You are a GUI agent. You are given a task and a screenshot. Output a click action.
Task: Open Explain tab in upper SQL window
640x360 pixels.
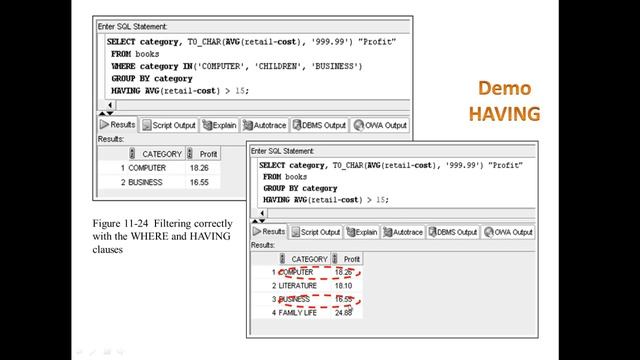pyautogui.click(x=219, y=125)
